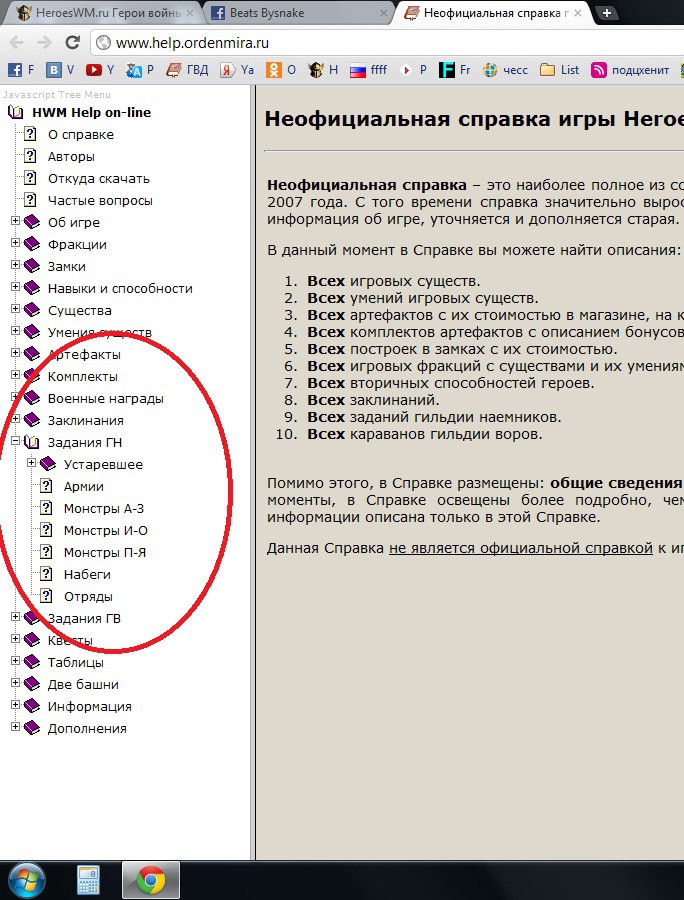Collapse the 'Задания ГН' tree node
This screenshot has width=684, height=900.
point(15,441)
